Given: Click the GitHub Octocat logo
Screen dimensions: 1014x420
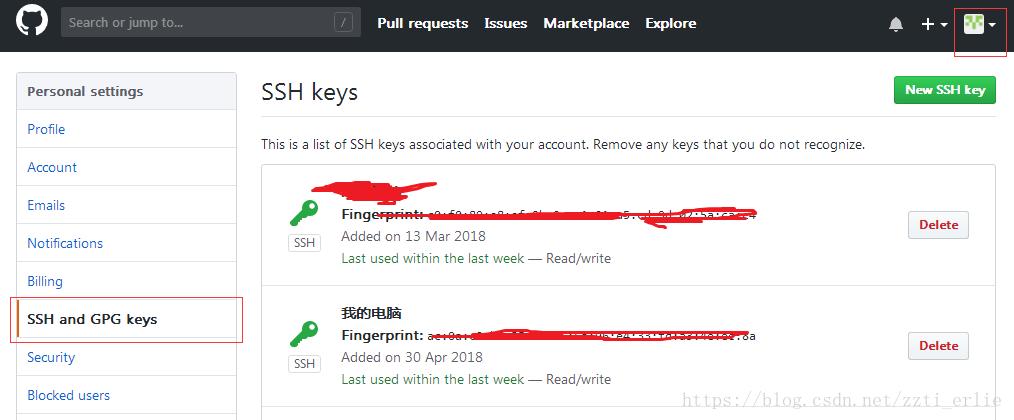Looking at the screenshot, I should click(x=32, y=22).
